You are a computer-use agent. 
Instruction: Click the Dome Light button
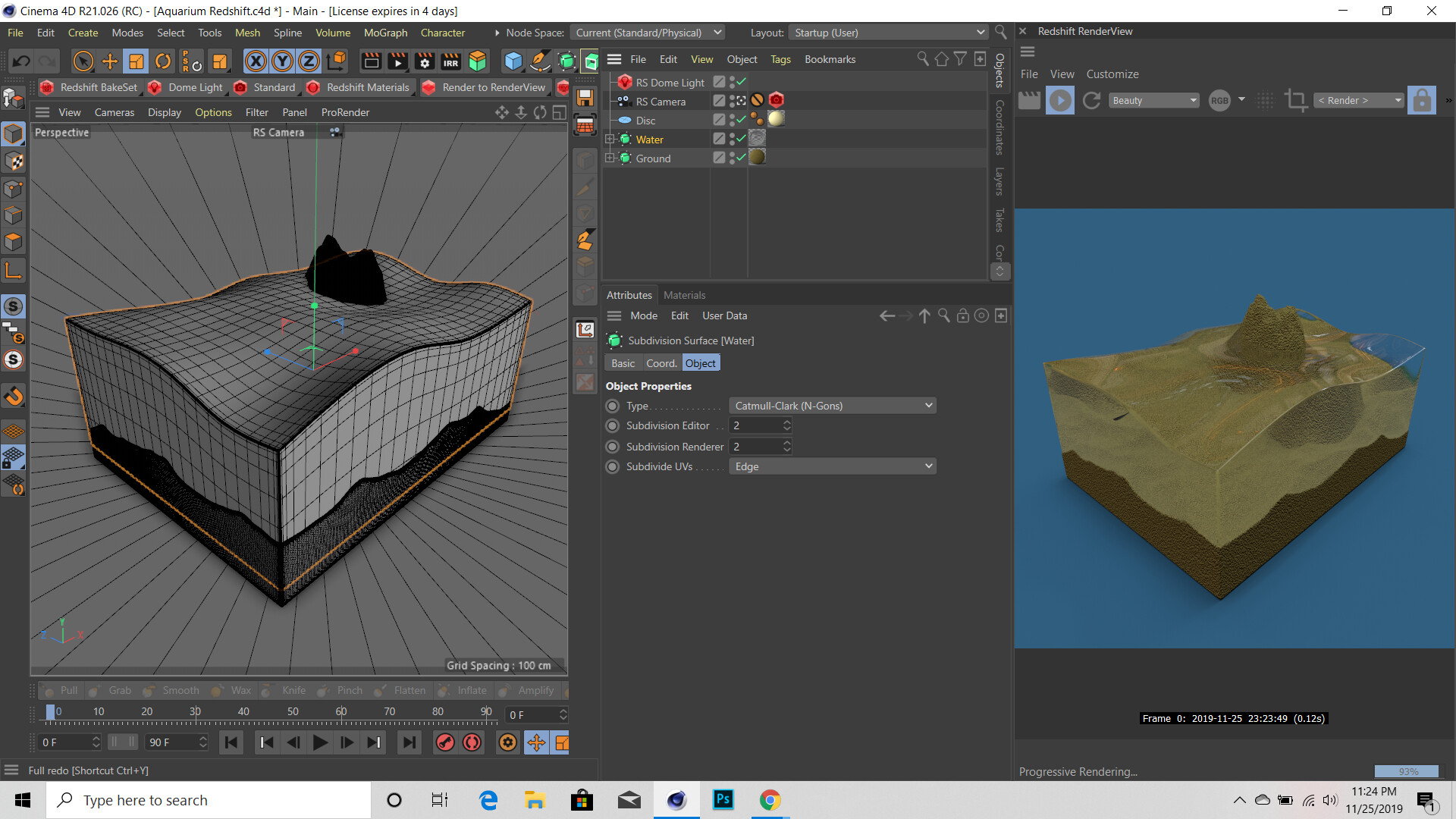click(x=187, y=87)
